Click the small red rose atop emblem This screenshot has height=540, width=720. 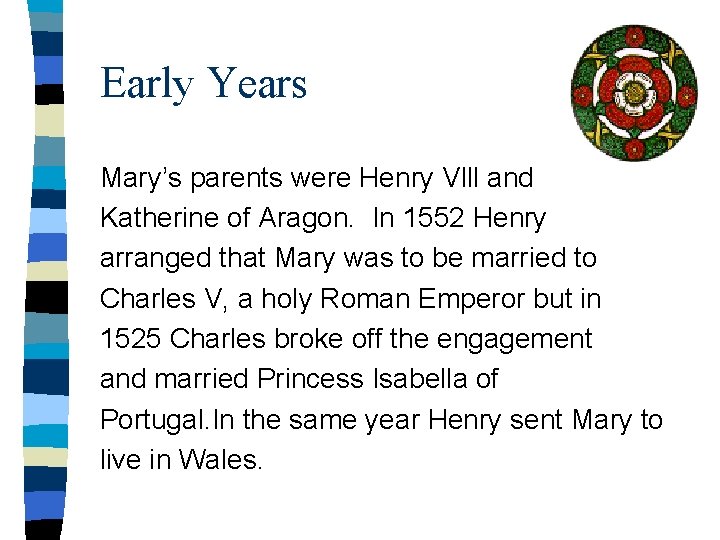(x=635, y=37)
